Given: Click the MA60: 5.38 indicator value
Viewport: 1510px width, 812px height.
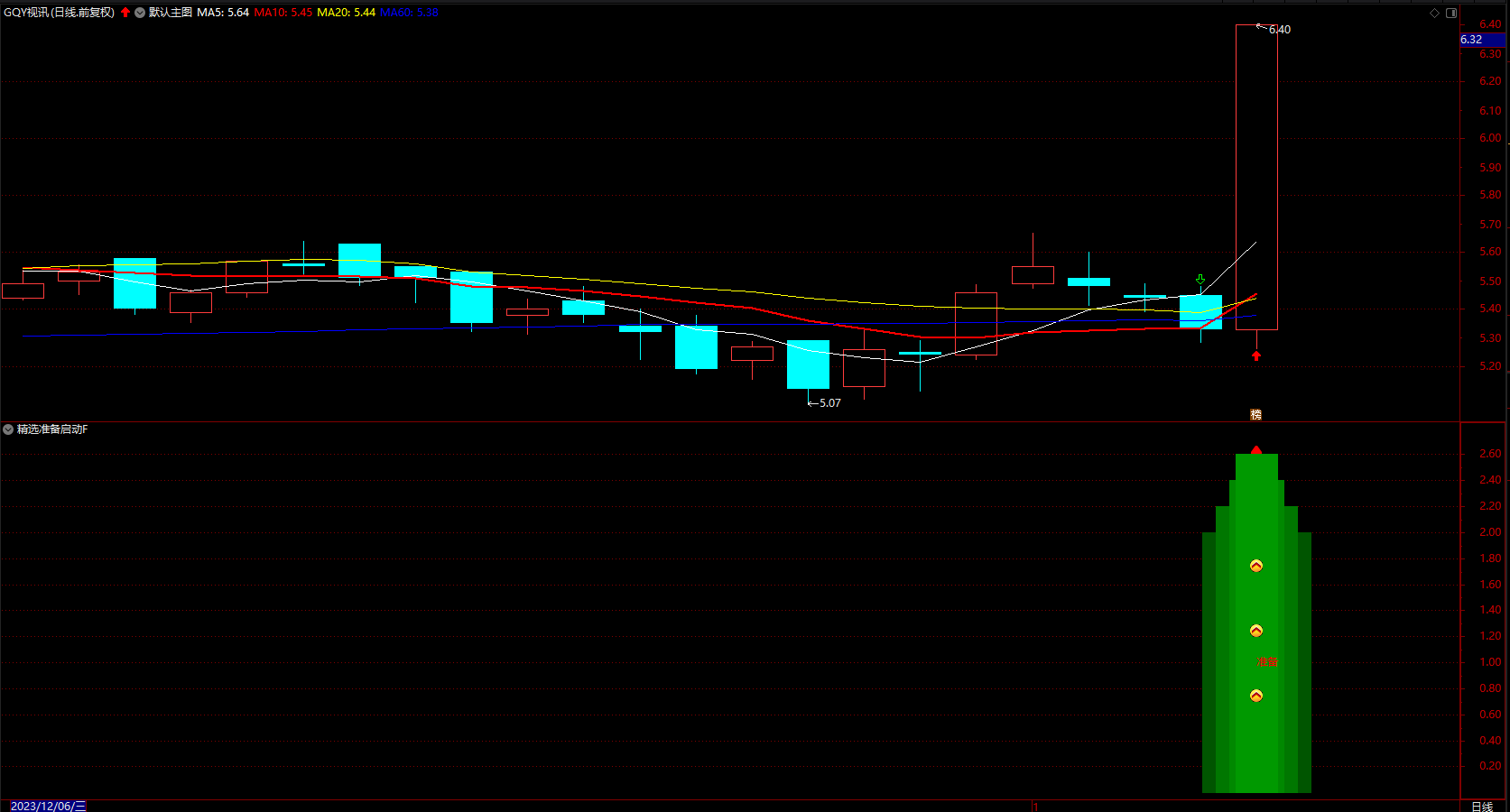Looking at the screenshot, I should pos(410,13).
